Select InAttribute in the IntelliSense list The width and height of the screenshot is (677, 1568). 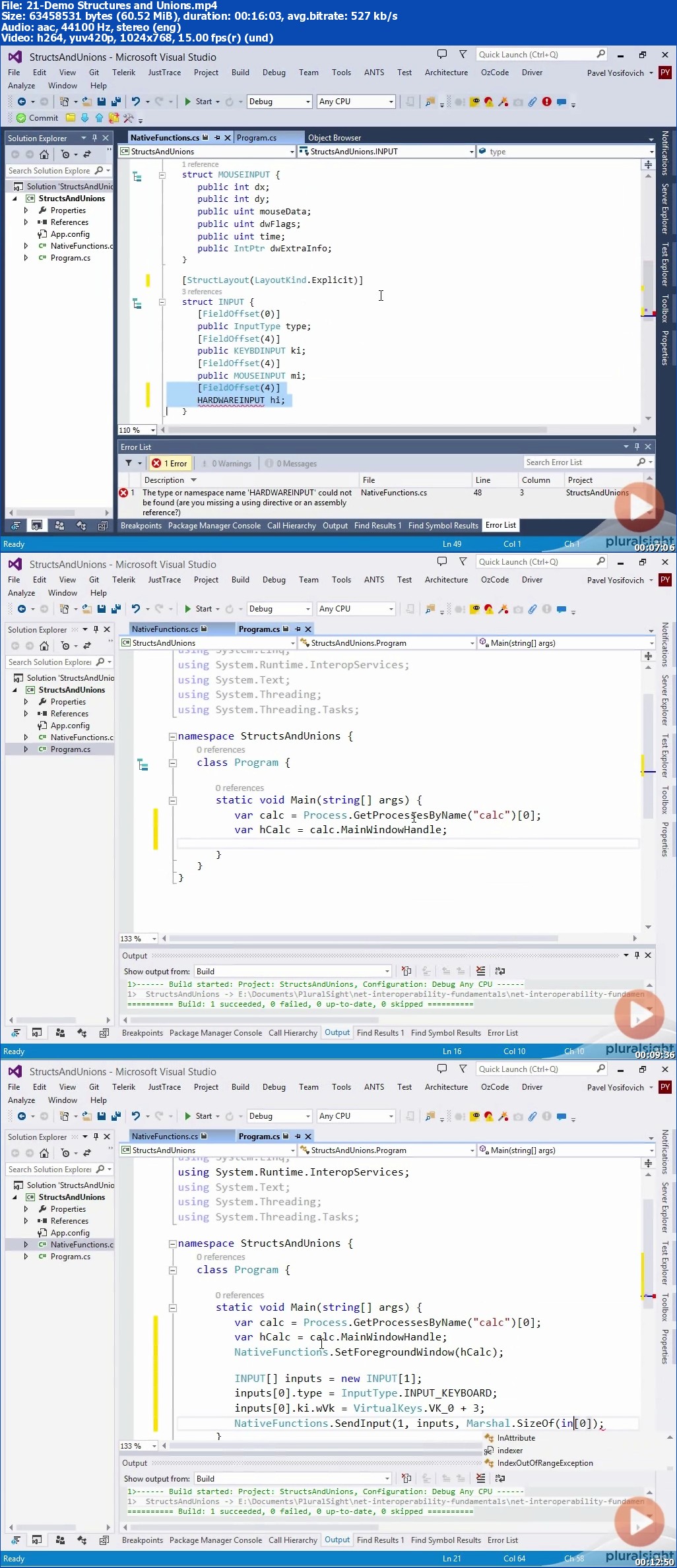pos(516,1438)
